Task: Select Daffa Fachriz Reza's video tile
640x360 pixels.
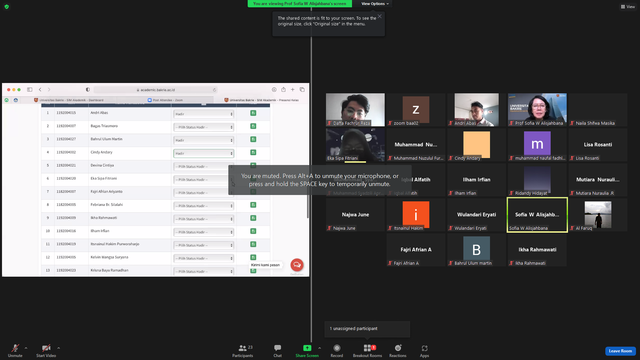Action: pos(355,109)
